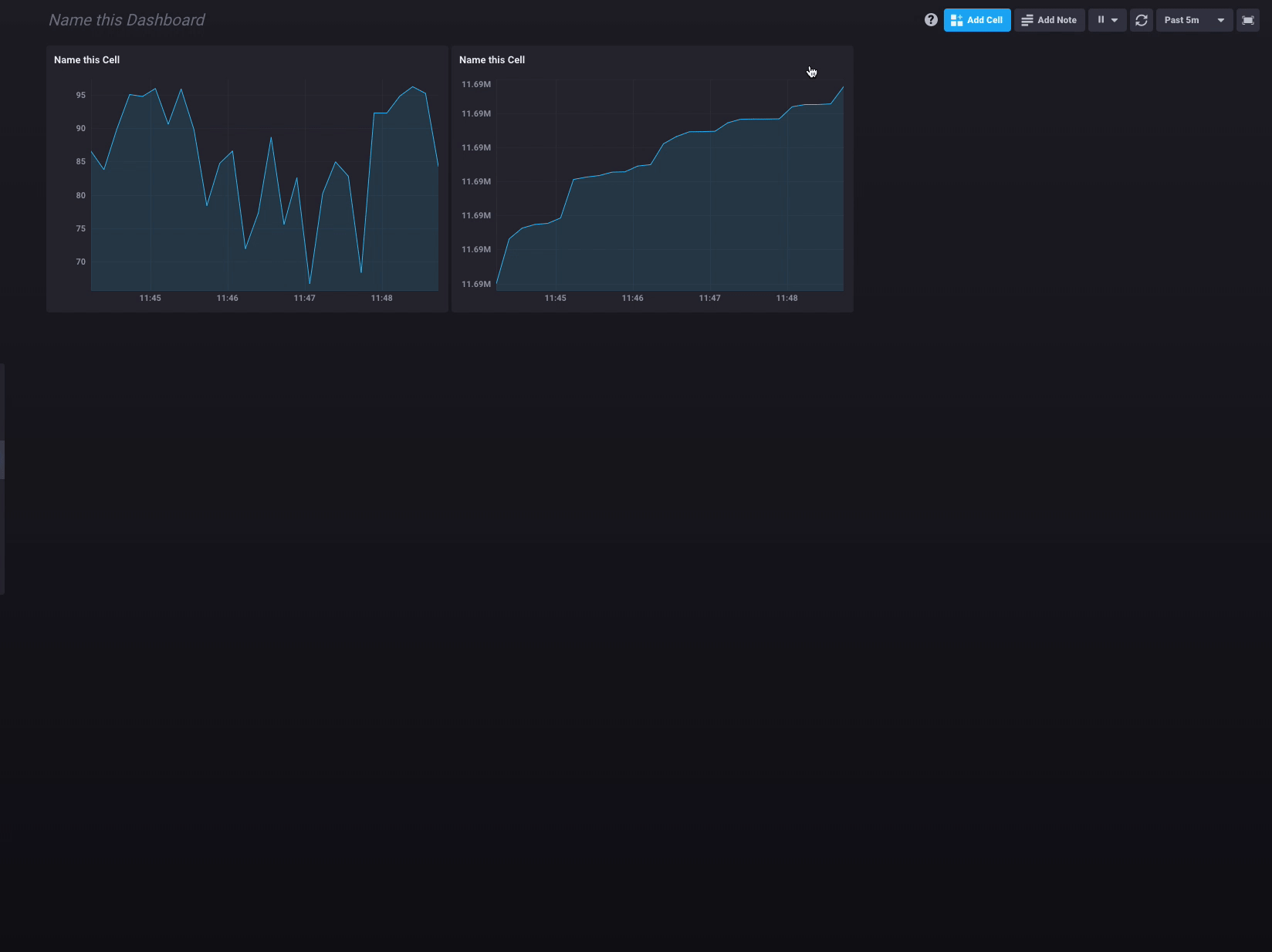This screenshot has height=952, width=1272.
Task: Open help via the question mark icon
Action: (x=931, y=20)
